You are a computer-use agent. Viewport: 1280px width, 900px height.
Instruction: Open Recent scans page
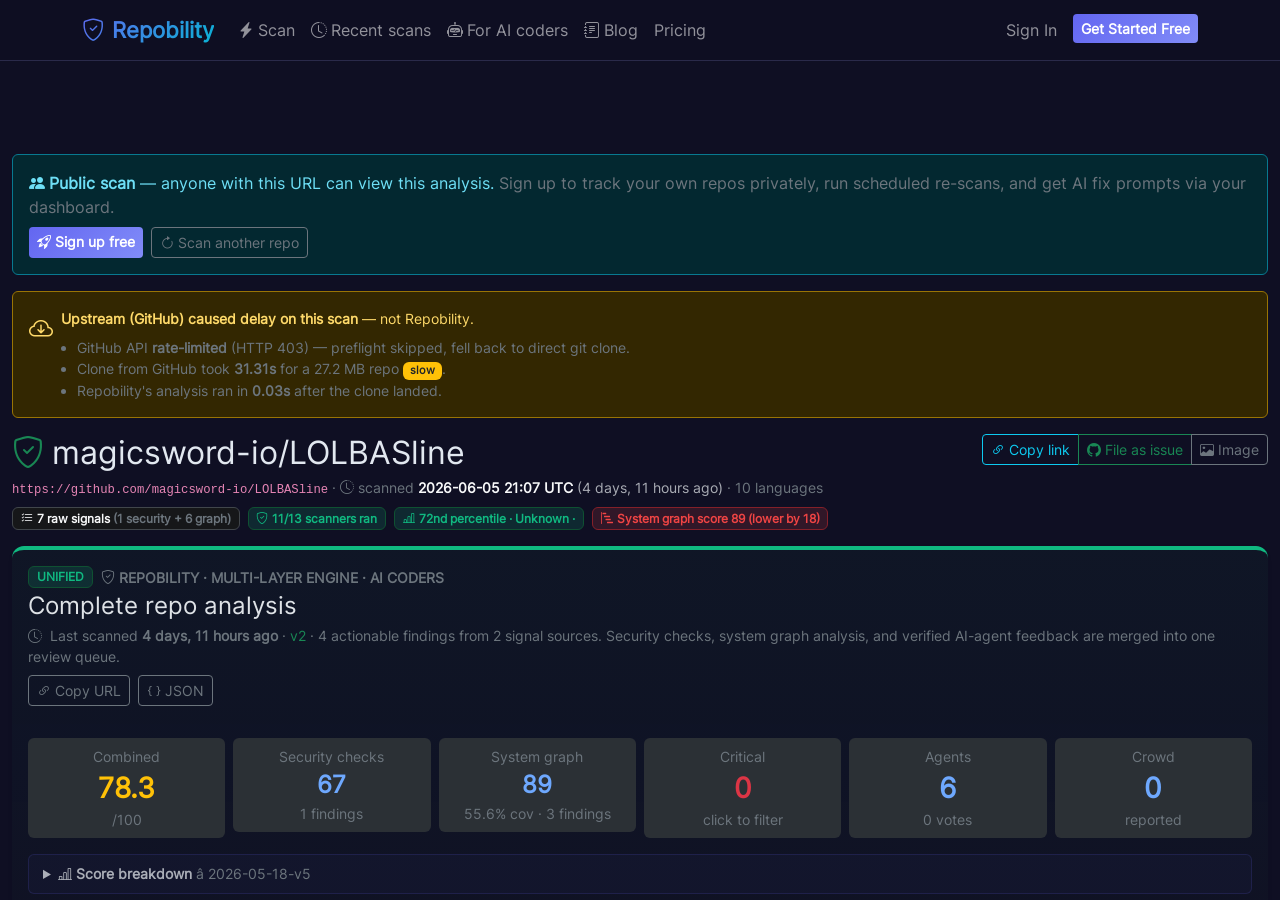[371, 30]
